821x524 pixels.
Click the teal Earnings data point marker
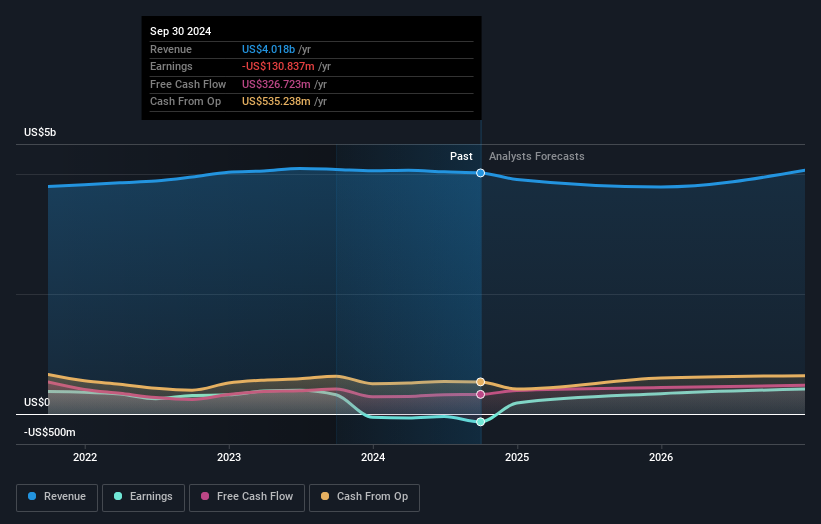click(x=480, y=421)
